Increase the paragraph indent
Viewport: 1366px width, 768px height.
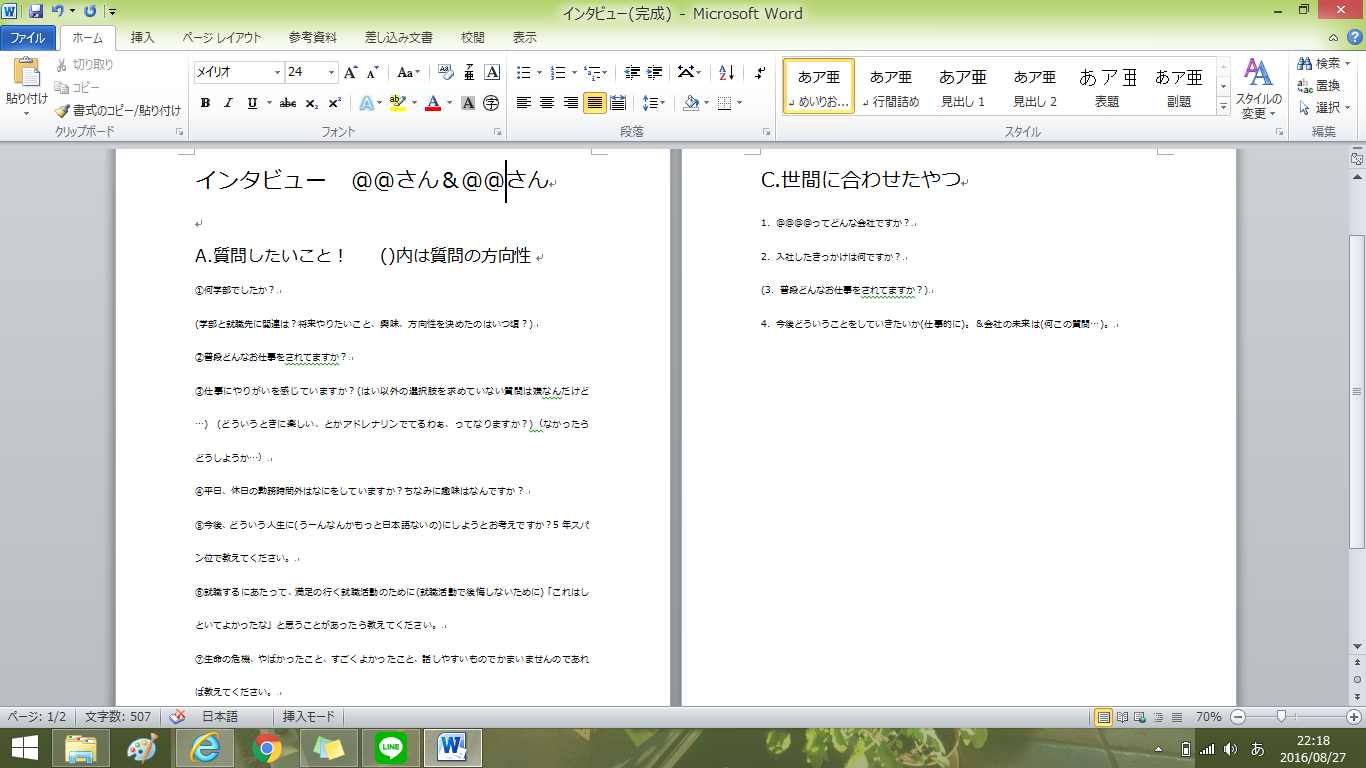tap(656, 73)
